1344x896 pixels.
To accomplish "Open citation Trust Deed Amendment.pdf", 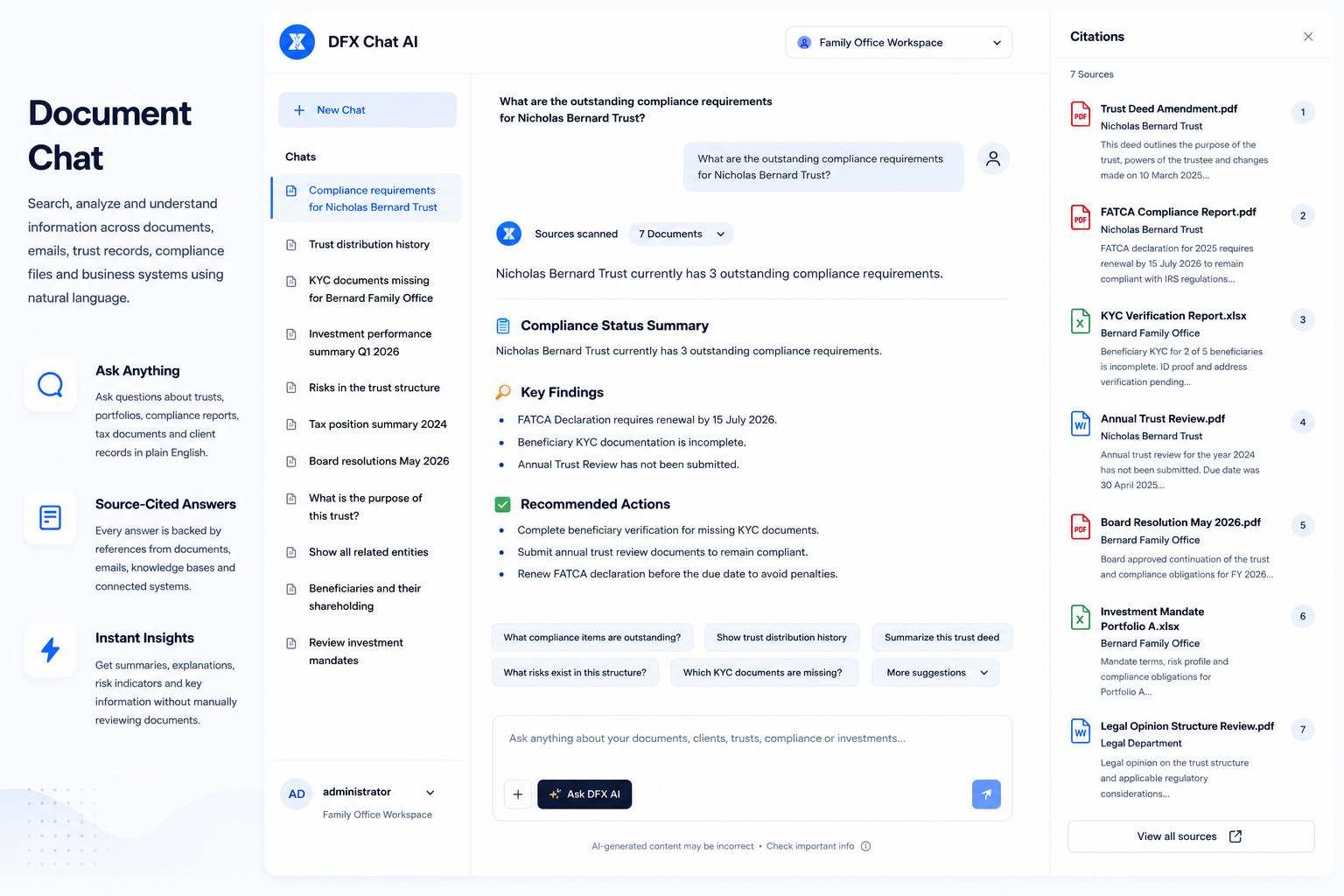I will click(1168, 109).
